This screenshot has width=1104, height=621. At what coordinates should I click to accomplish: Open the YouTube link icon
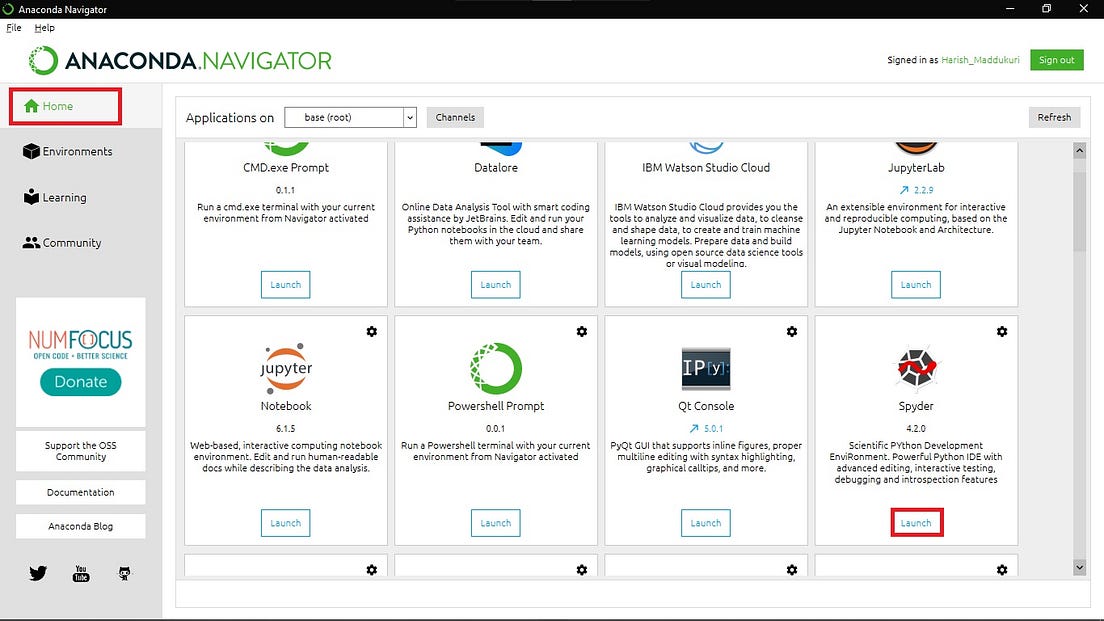81,573
